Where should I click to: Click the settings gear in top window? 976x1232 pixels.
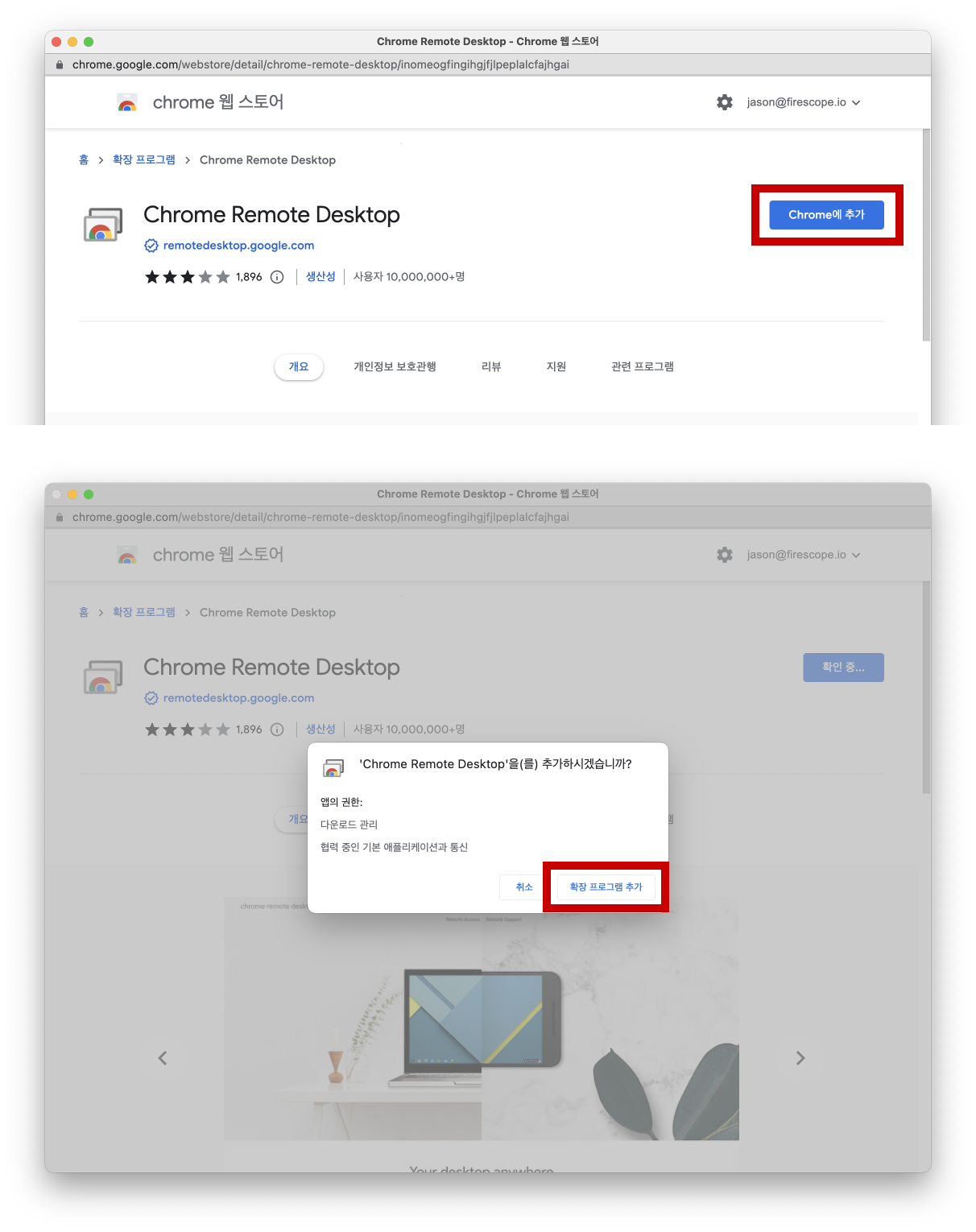point(725,102)
